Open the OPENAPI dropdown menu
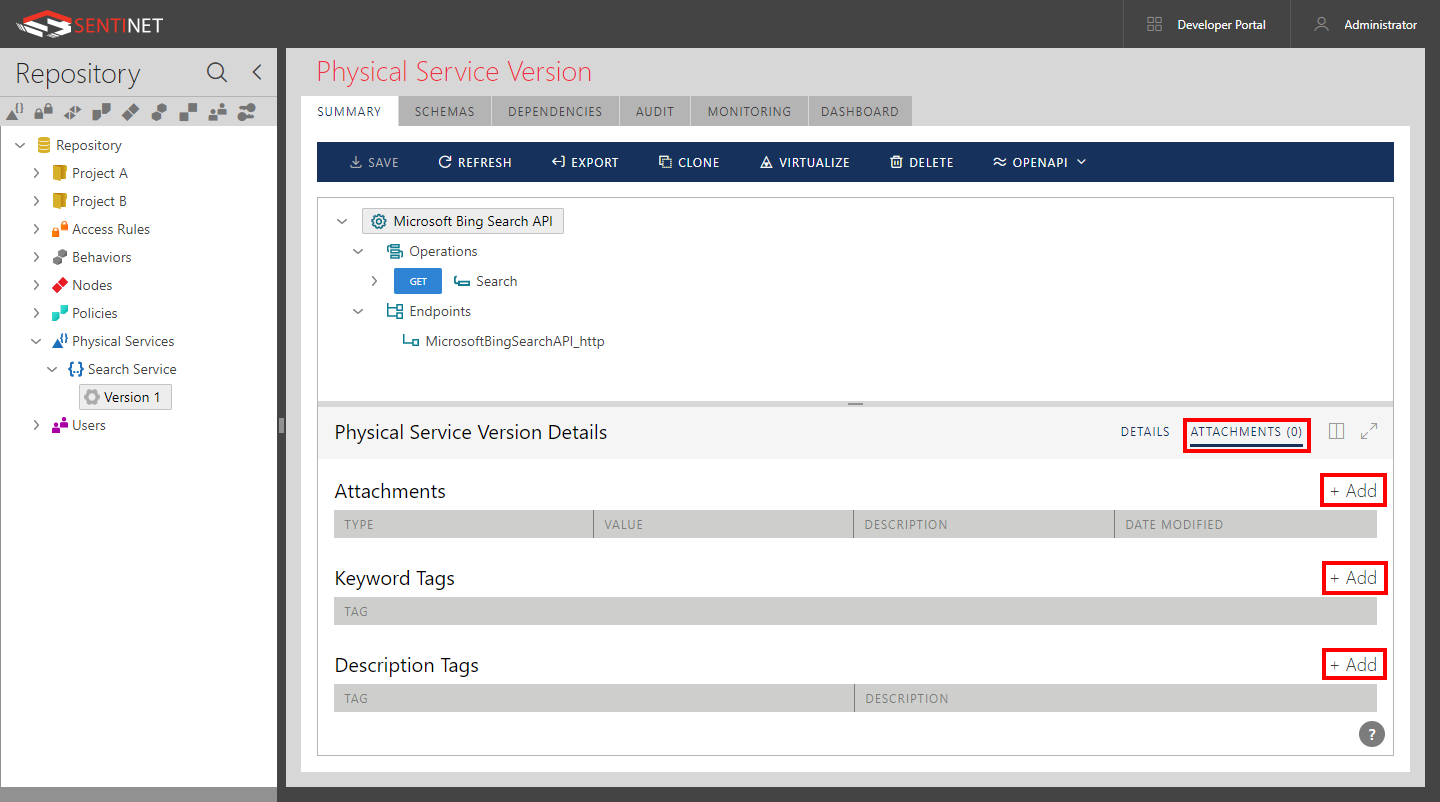 (1039, 162)
